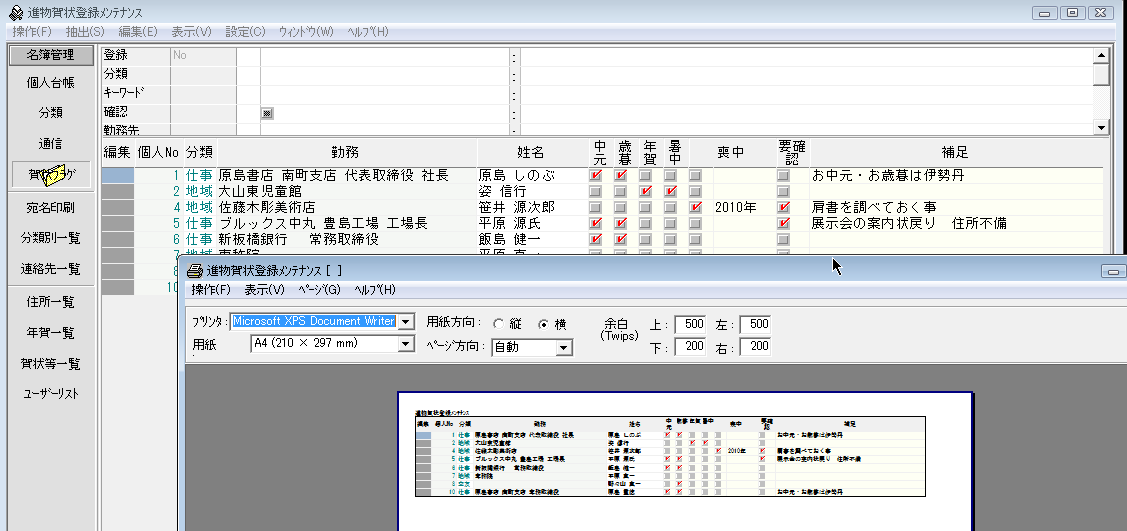
Task: Uncheck 要確認 for 平原 源氏
Action: (783, 223)
